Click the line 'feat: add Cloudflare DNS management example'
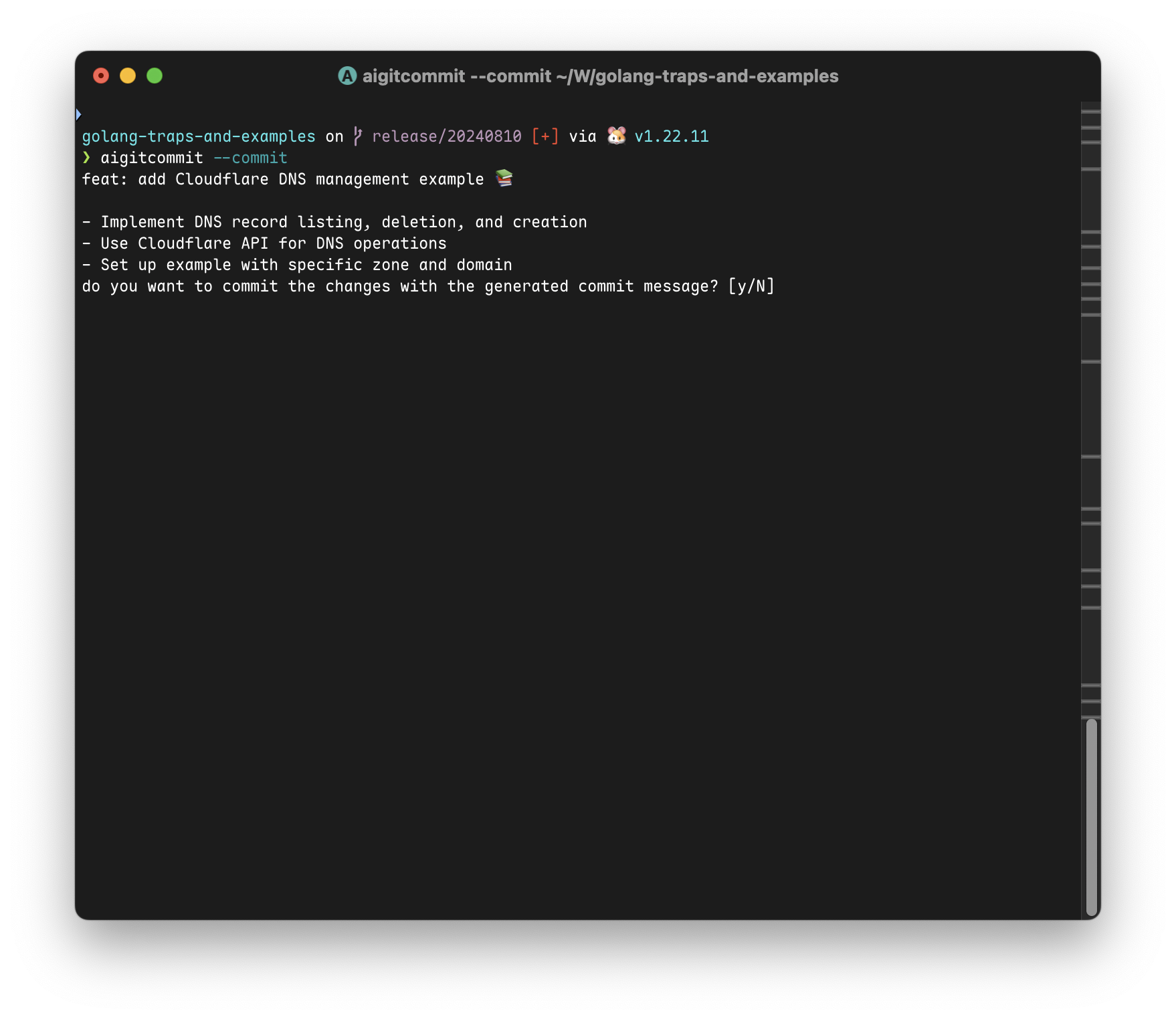Screen dimensions: 1176x1019 (x=283, y=180)
